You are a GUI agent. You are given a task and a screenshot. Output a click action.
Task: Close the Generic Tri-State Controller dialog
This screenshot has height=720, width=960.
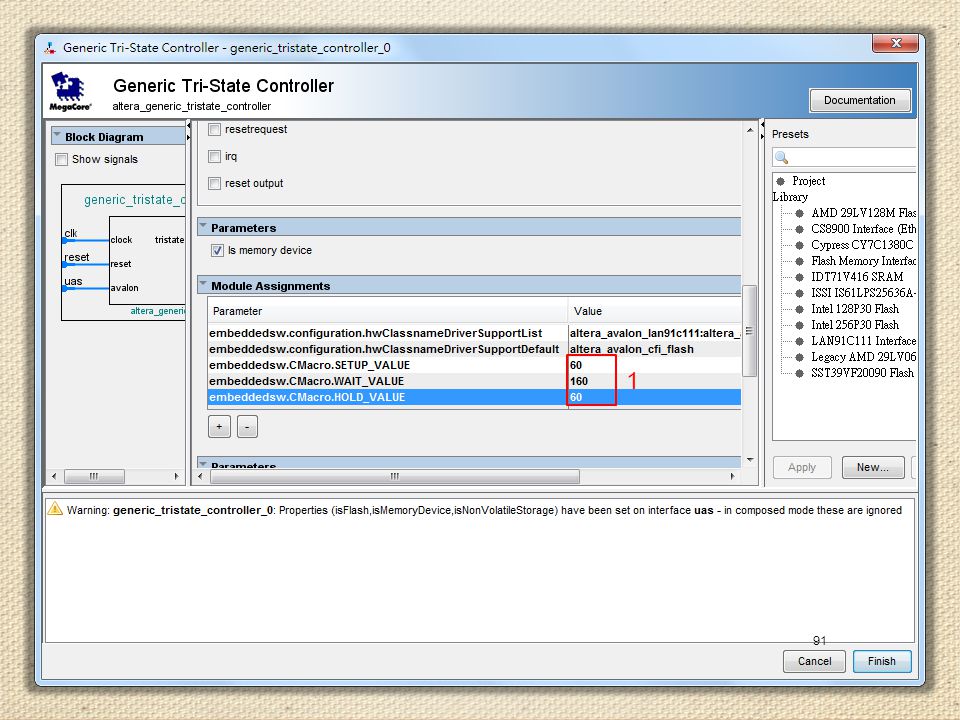click(x=896, y=43)
